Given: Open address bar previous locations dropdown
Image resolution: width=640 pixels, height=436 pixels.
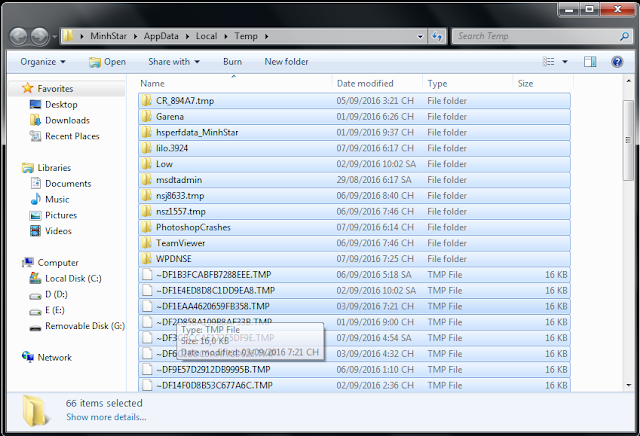Looking at the screenshot, I should click(x=420, y=36).
